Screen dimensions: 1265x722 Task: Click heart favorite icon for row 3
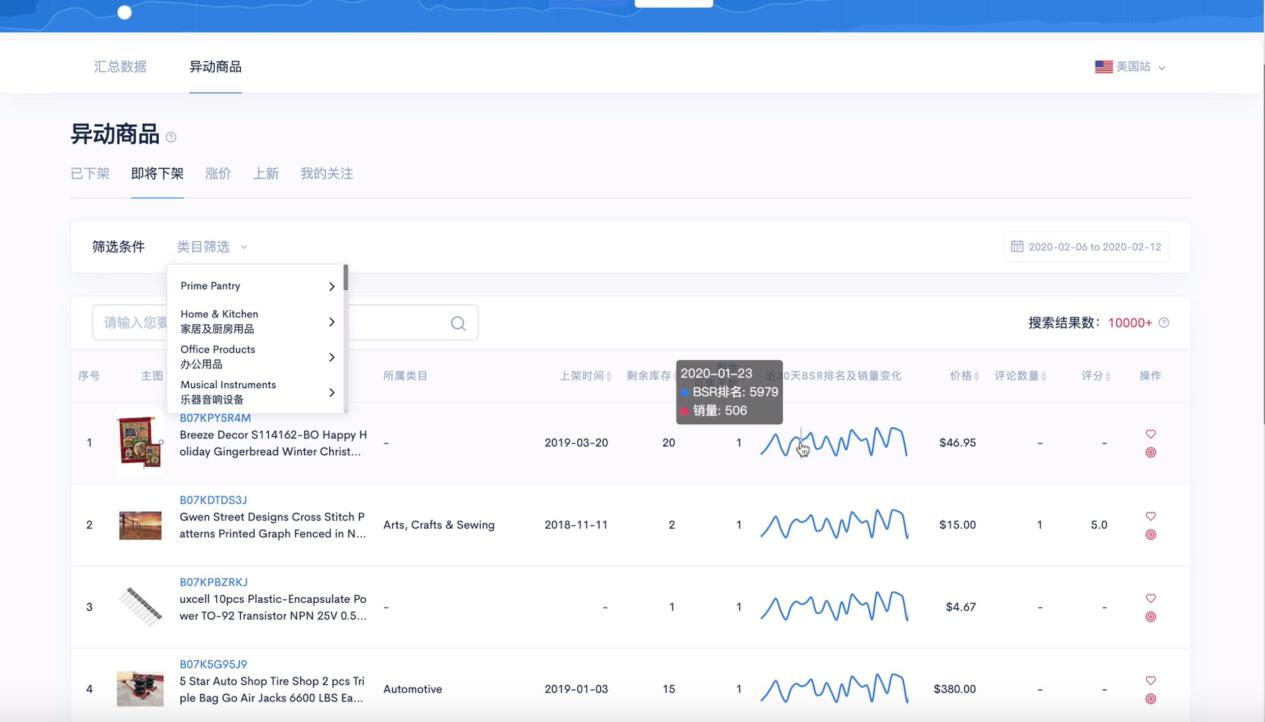(1150, 598)
